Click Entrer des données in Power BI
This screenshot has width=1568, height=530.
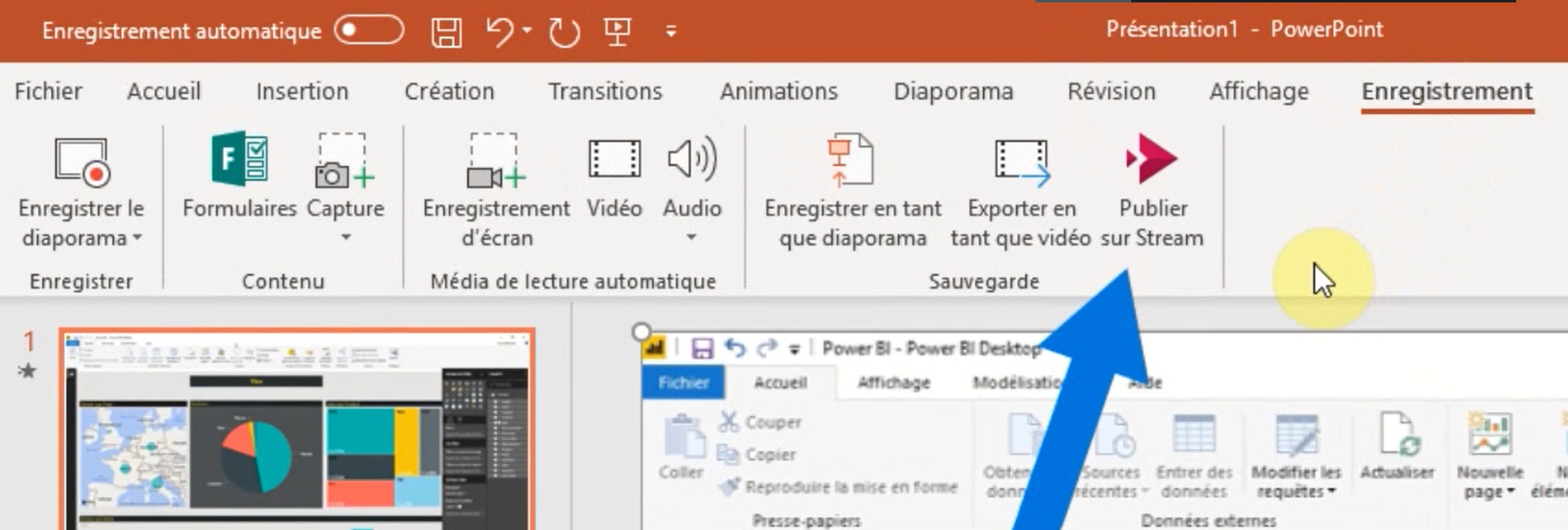point(1194,456)
